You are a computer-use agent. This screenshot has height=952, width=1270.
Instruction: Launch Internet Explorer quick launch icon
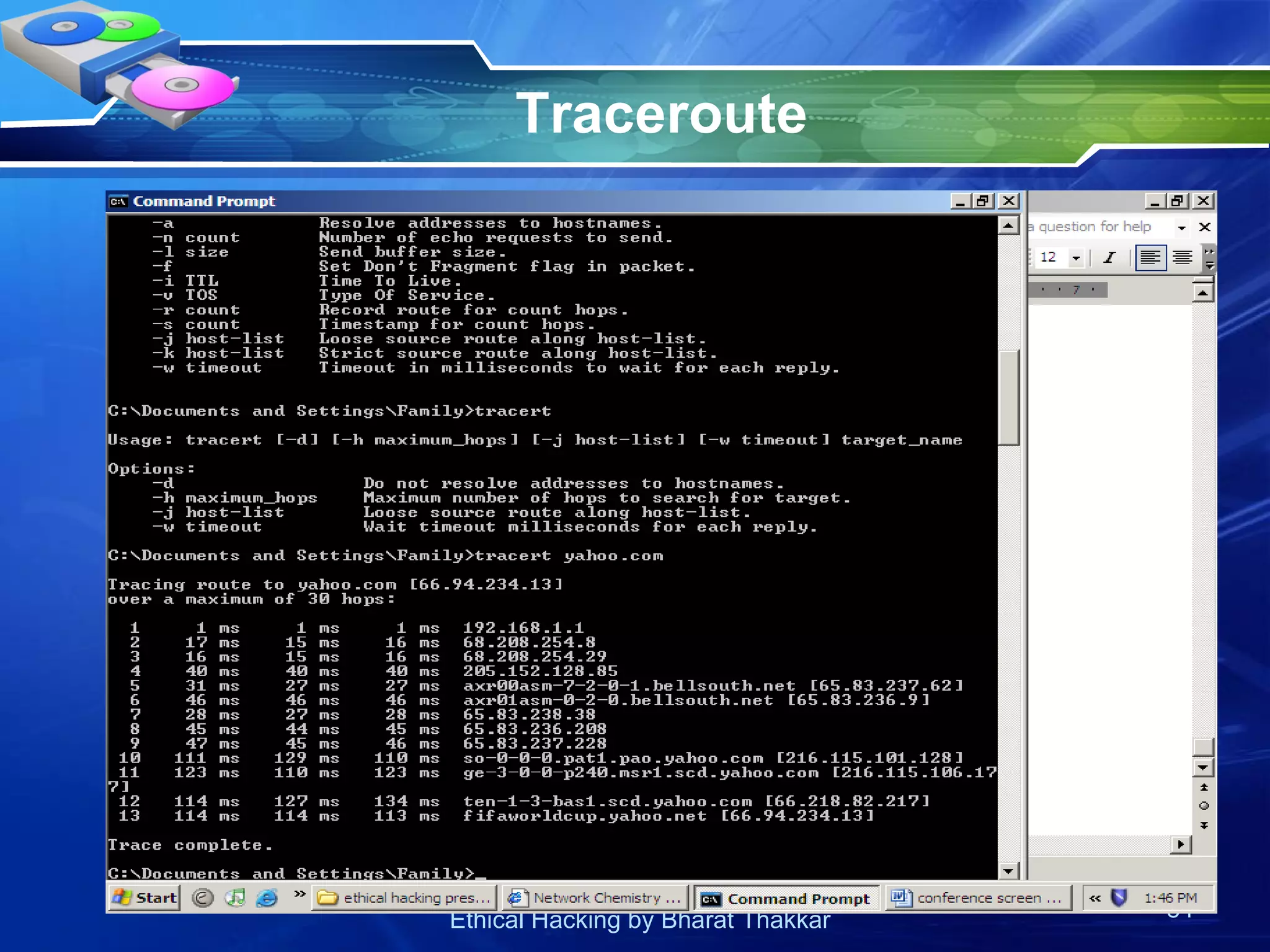[267, 897]
